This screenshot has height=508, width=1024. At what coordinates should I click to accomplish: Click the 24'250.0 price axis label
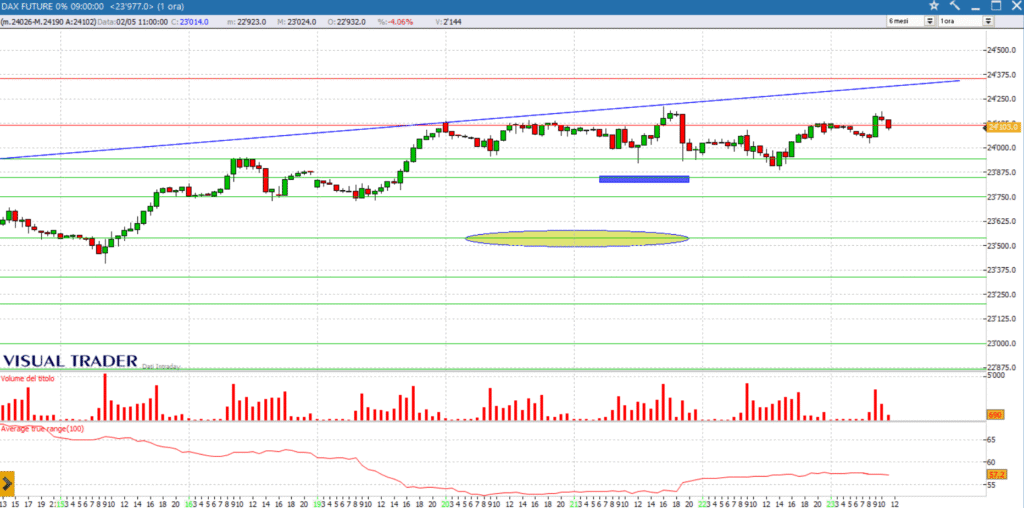[1002, 99]
